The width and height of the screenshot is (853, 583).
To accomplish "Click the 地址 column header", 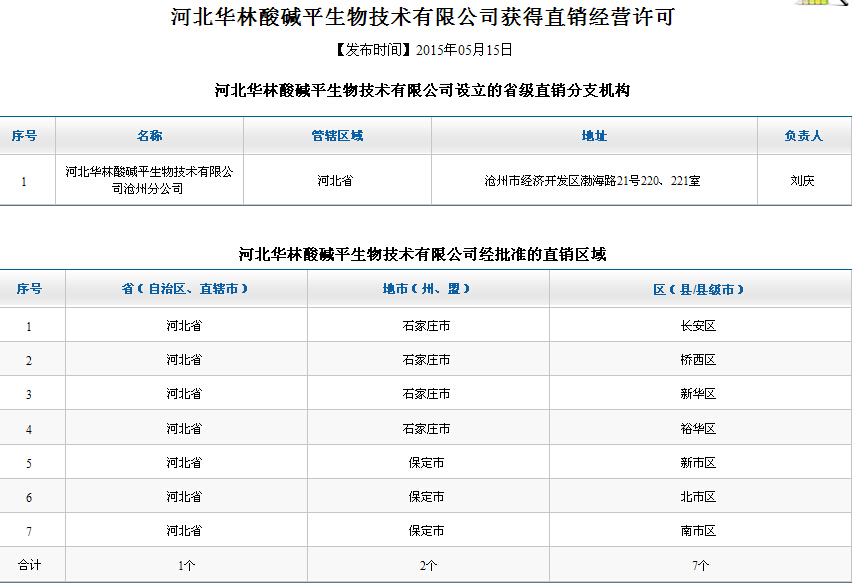I will 594,135.
